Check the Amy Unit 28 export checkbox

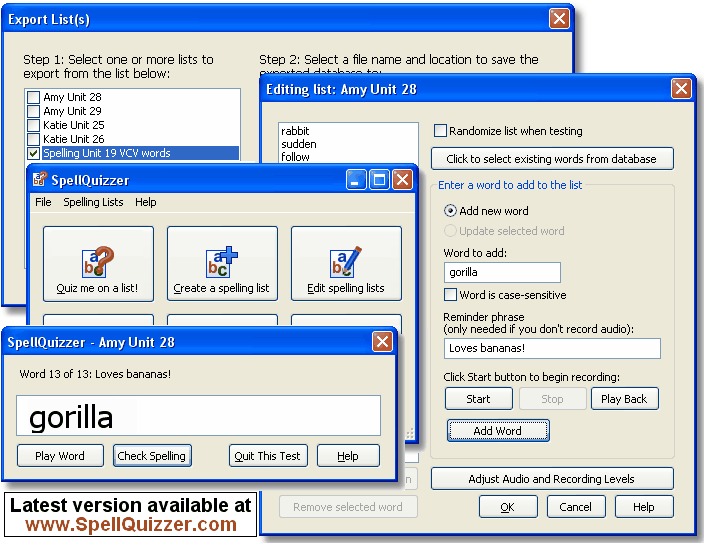coord(34,97)
